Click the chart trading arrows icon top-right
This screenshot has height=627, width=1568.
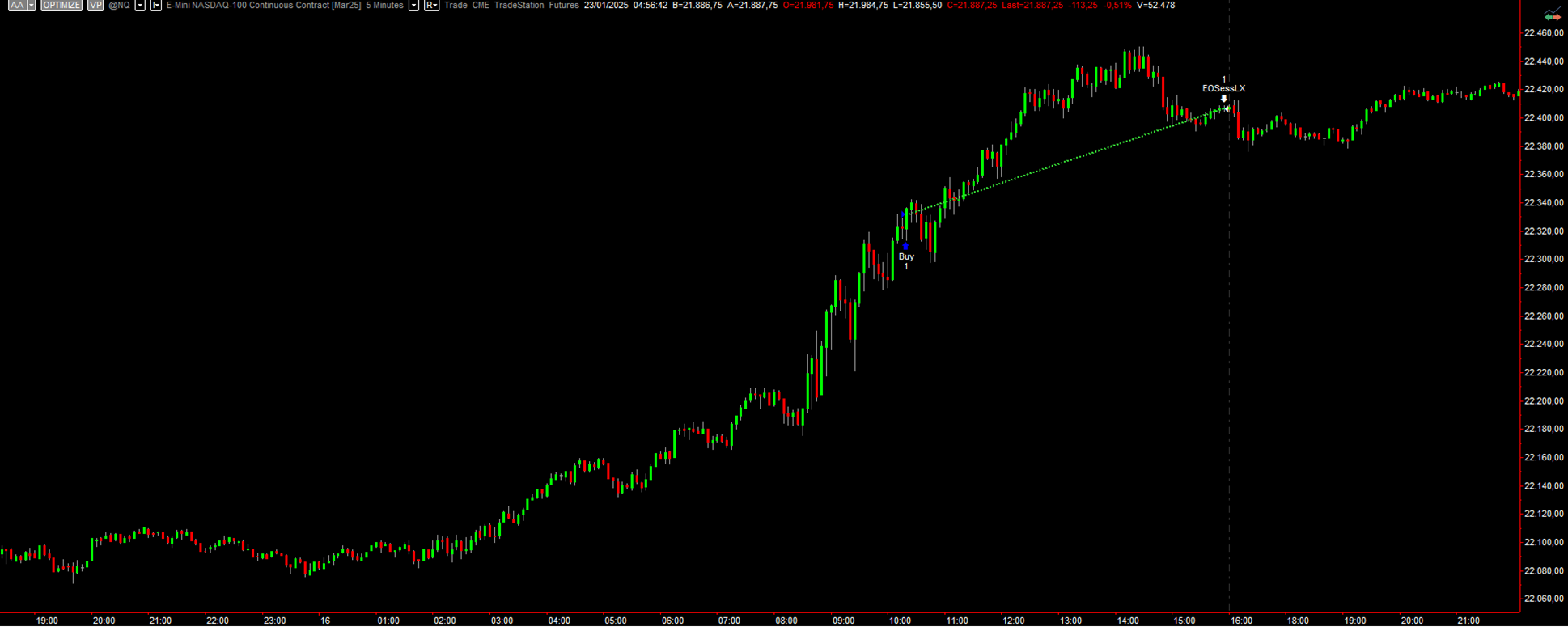point(1552,16)
